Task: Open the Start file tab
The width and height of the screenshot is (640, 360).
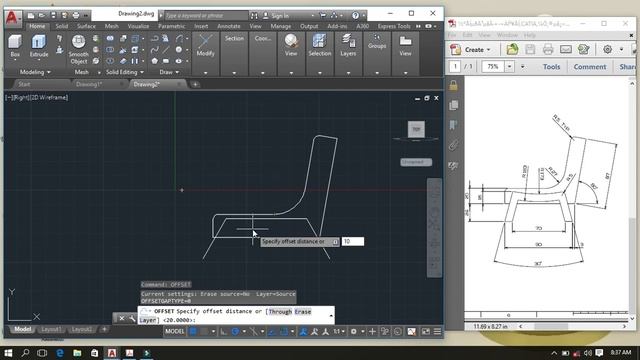Action: pyautogui.click(x=24, y=84)
